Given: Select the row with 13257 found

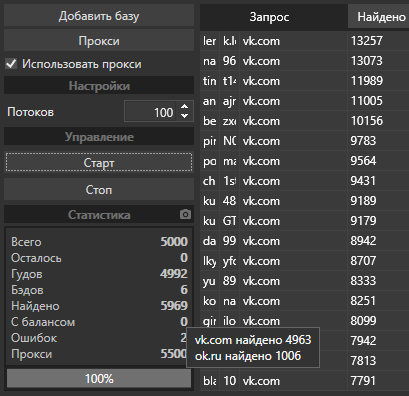Looking at the screenshot, I should [304, 41].
